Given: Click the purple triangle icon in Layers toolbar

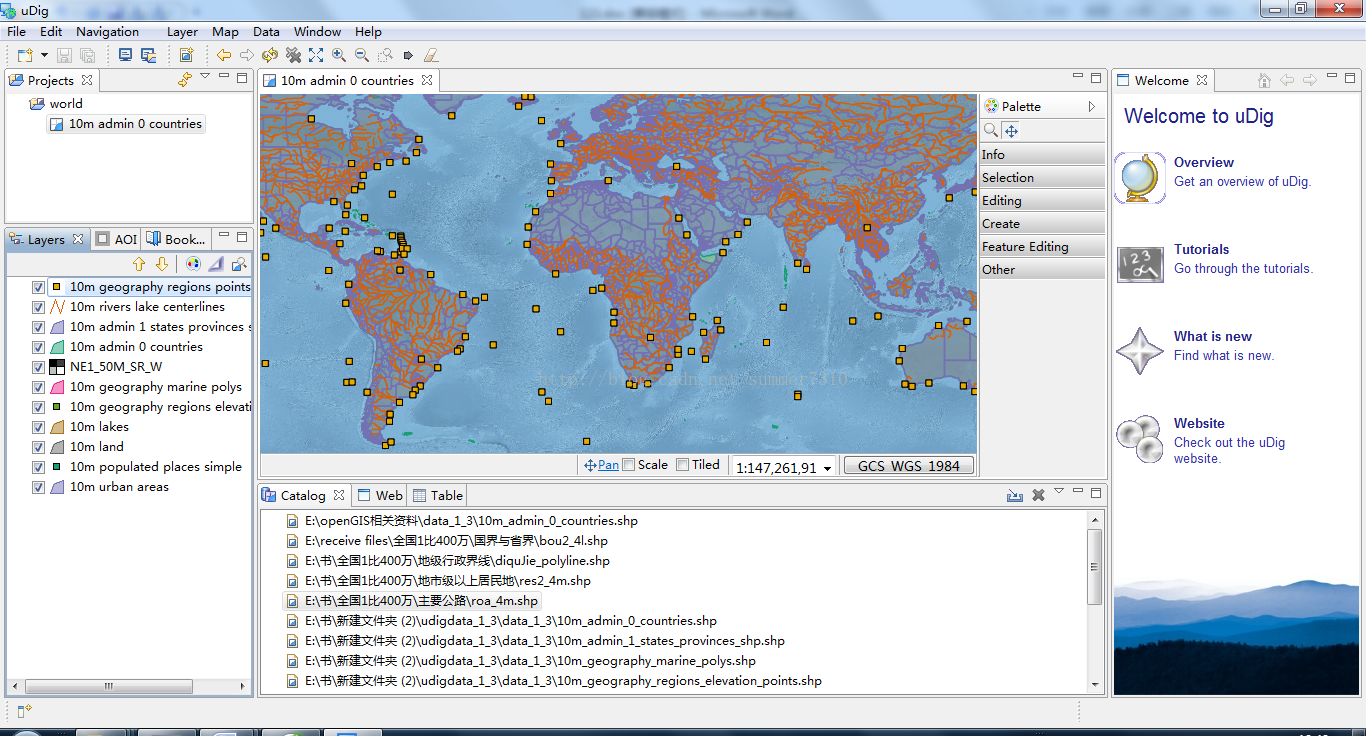Looking at the screenshot, I should click(217, 264).
